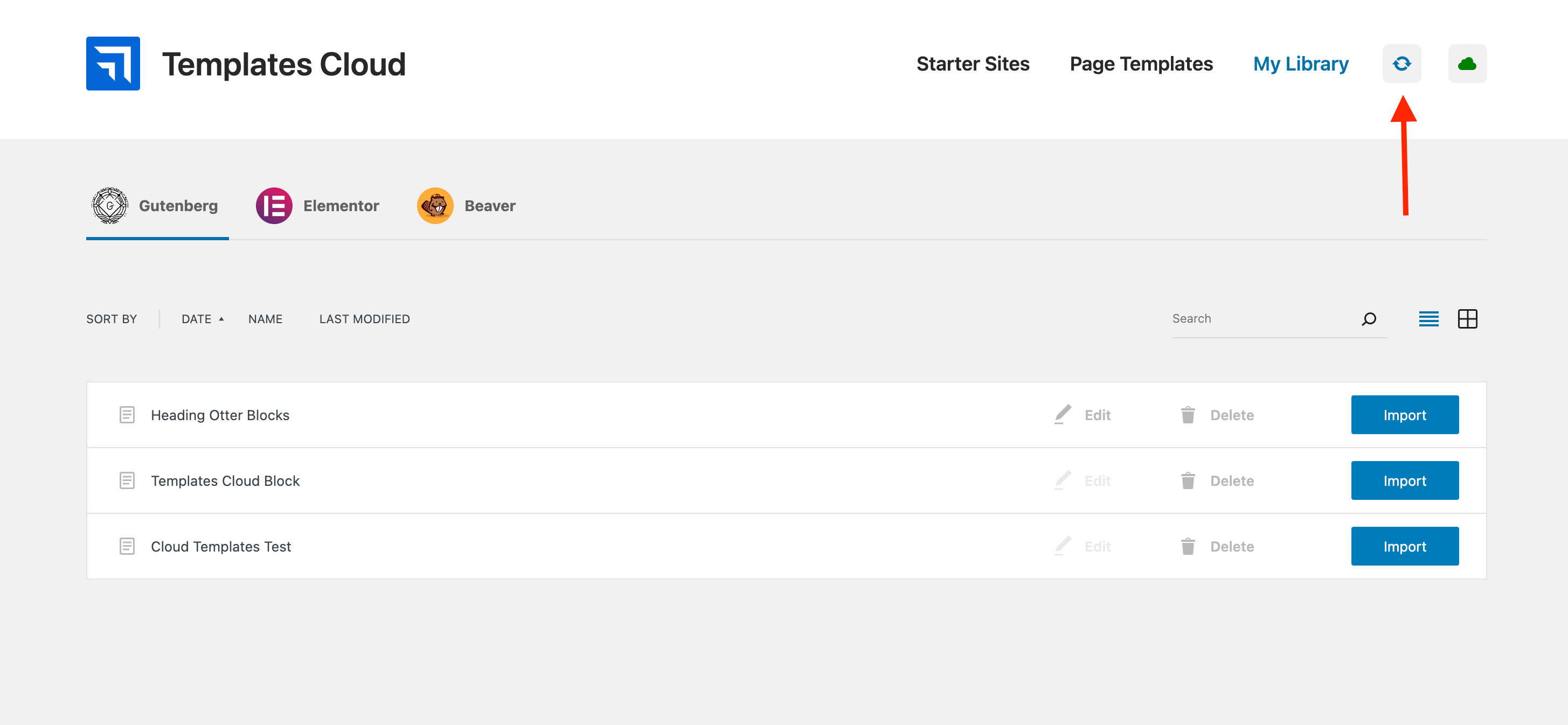Click trash icon for Heading Otter Blocks
The height and width of the screenshot is (725, 1568).
(x=1188, y=415)
